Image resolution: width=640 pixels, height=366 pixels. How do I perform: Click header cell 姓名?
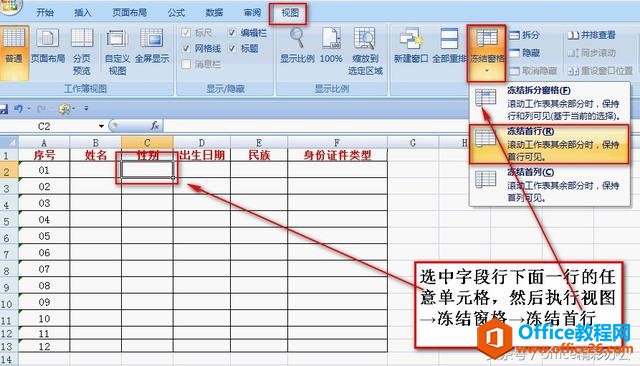coord(96,155)
